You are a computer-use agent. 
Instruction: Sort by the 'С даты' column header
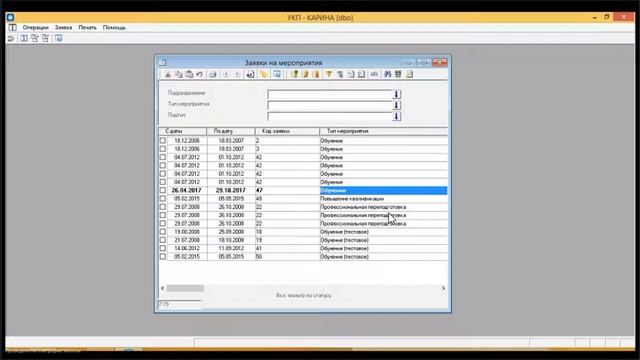[x=182, y=131]
